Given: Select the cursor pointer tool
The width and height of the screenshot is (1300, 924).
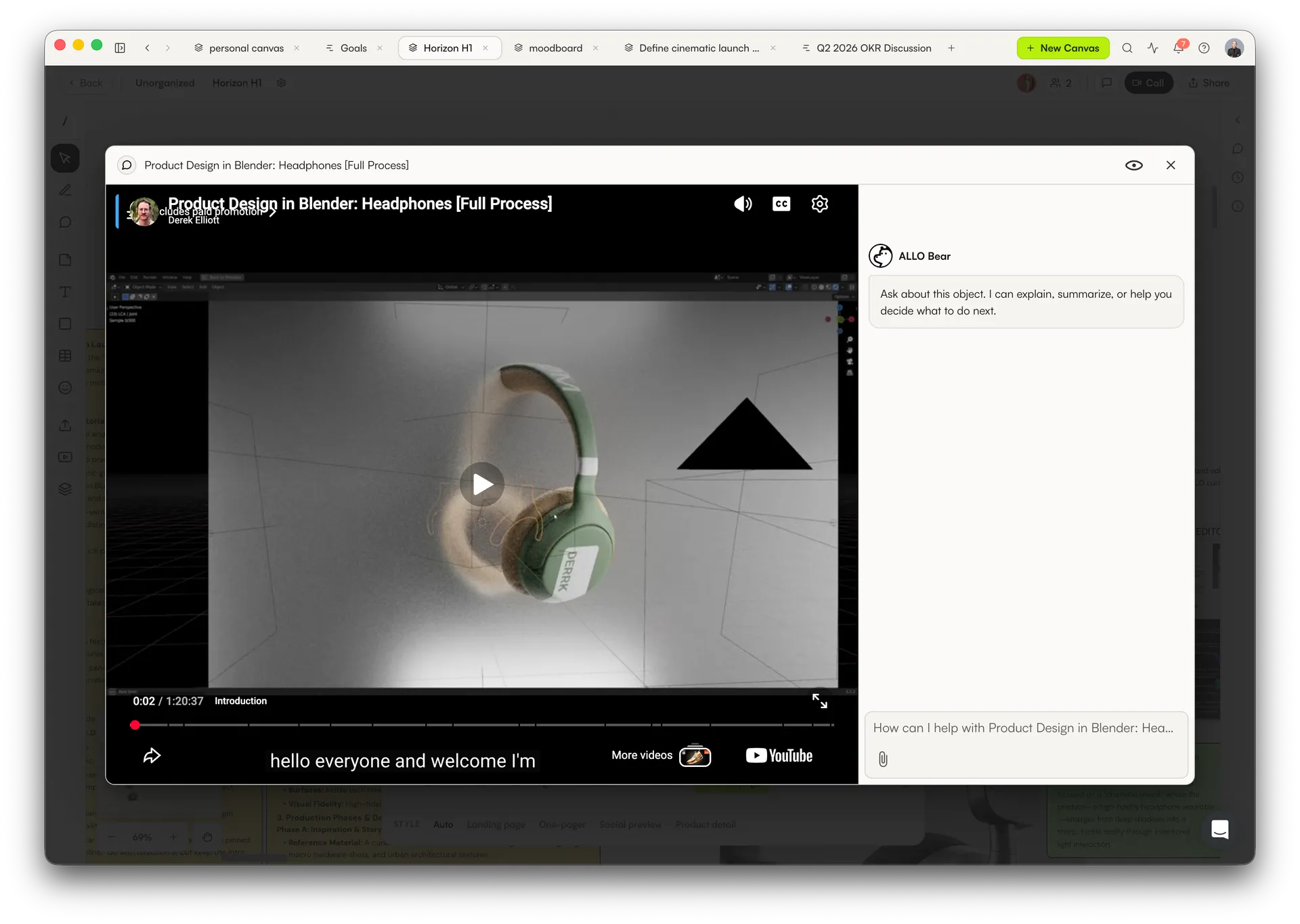Looking at the screenshot, I should point(65,158).
